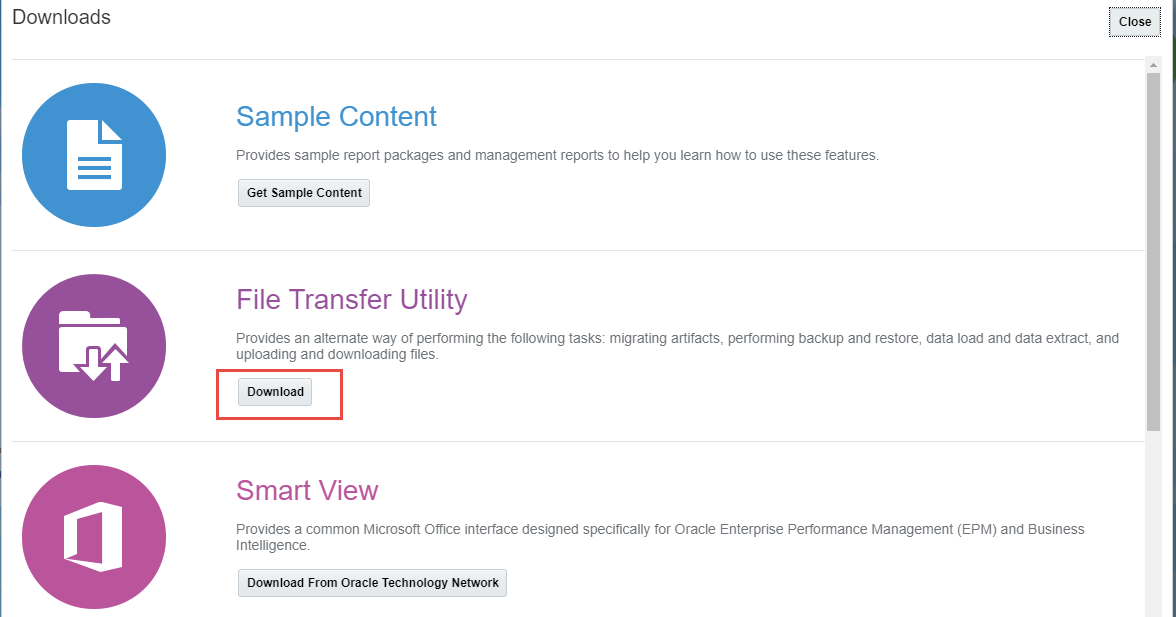Click the Sample Content description text

(557, 155)
